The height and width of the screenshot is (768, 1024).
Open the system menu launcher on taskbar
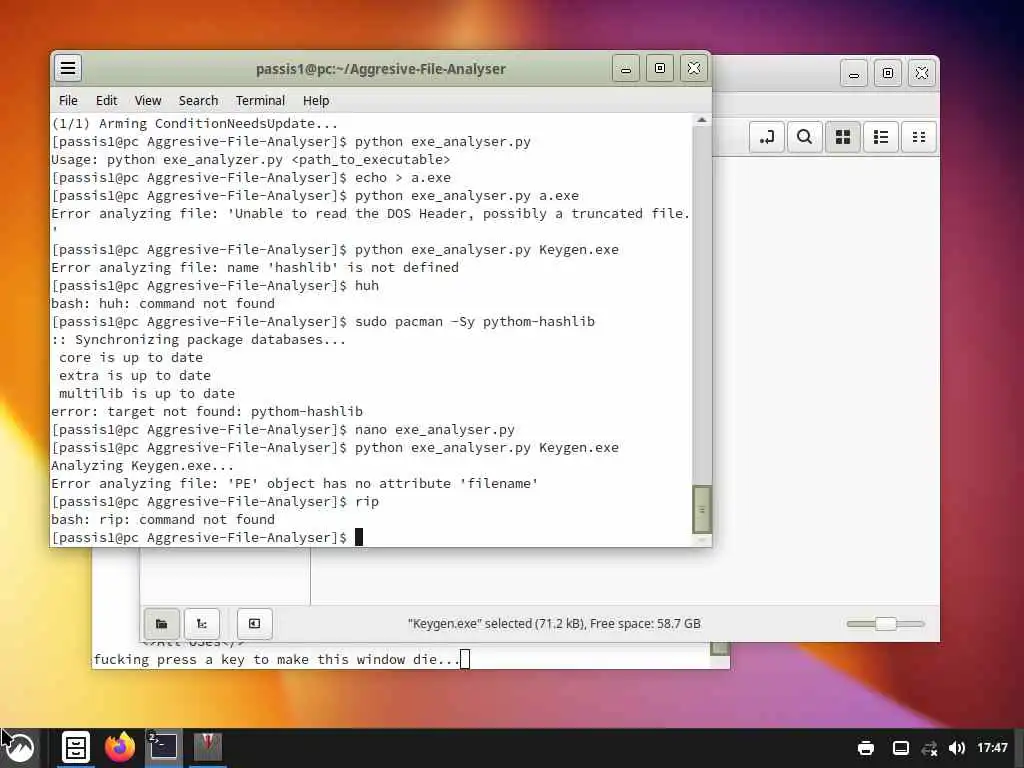click(x=20, y=747)
